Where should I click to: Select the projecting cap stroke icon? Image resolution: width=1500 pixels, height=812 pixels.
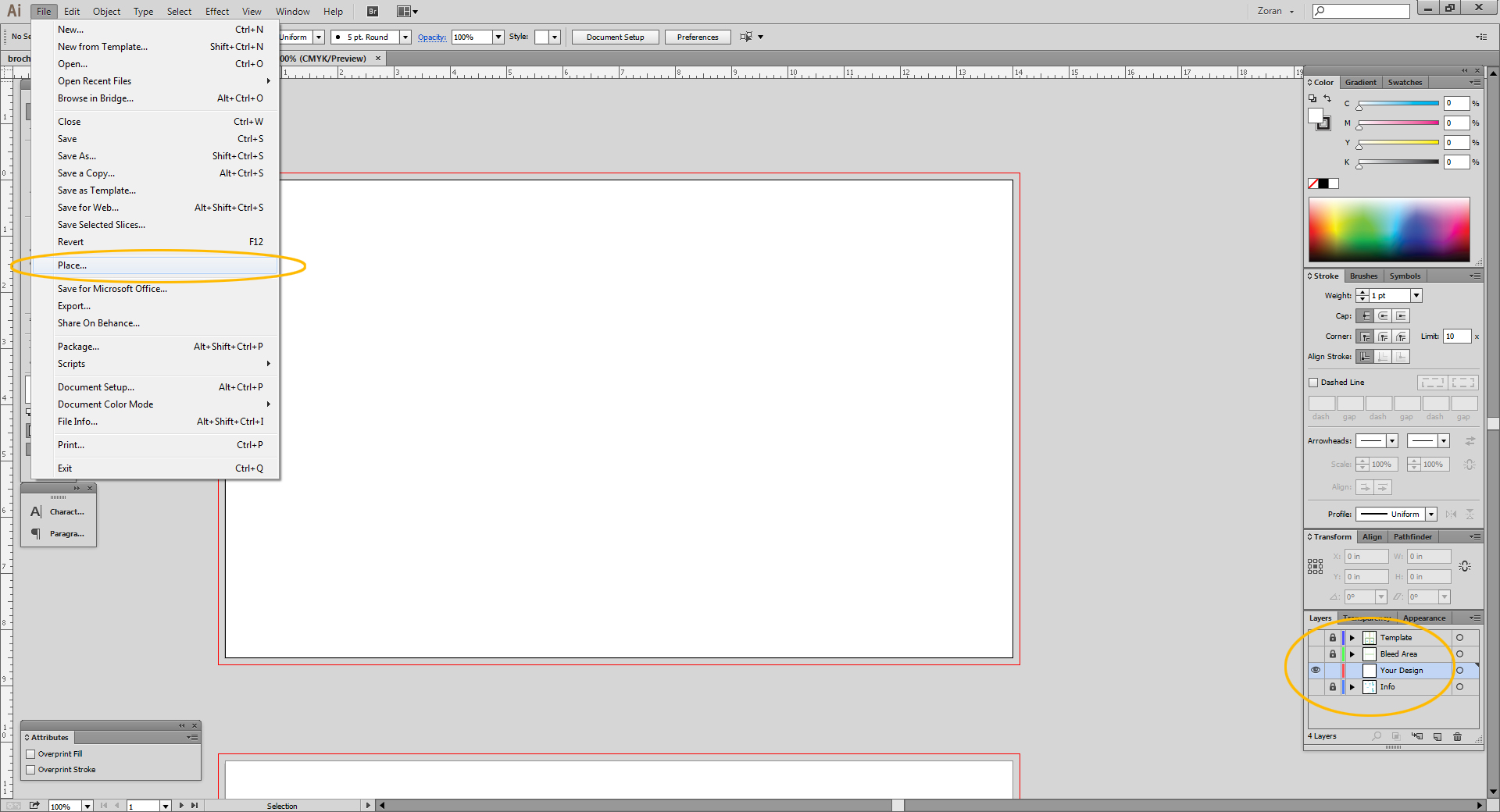pos(1401,316)
